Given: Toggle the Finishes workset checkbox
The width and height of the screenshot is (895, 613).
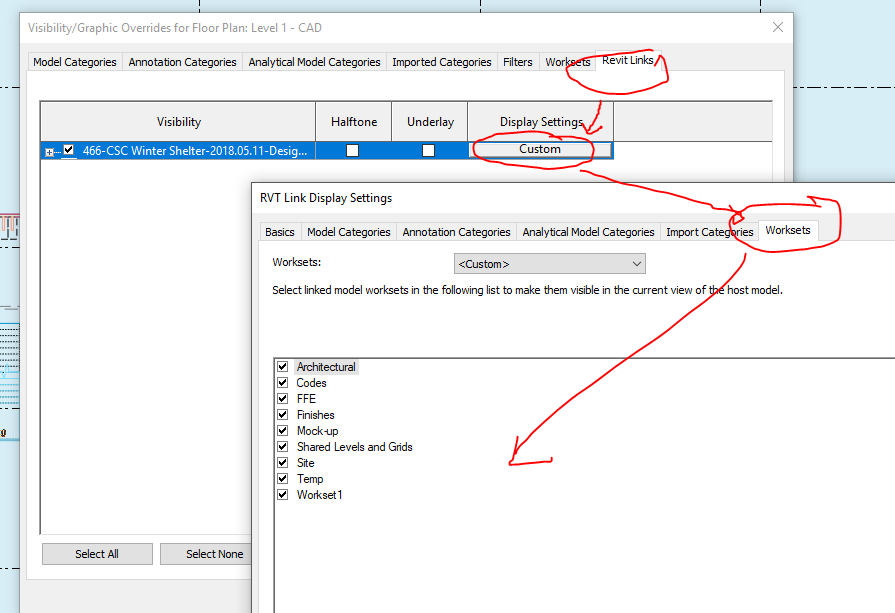Looking at the screenshot, I should [283, 414].
